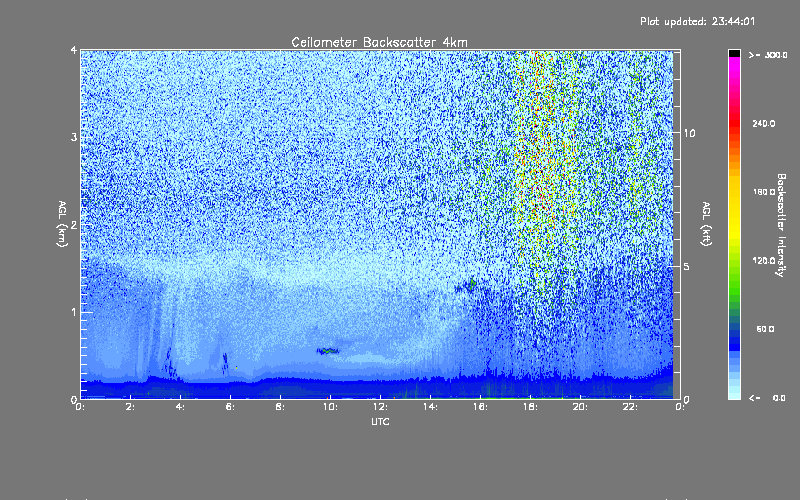Click the 10: tick label on UTC axis
This screenshot has width=800, height=500.
coord(330,407)
